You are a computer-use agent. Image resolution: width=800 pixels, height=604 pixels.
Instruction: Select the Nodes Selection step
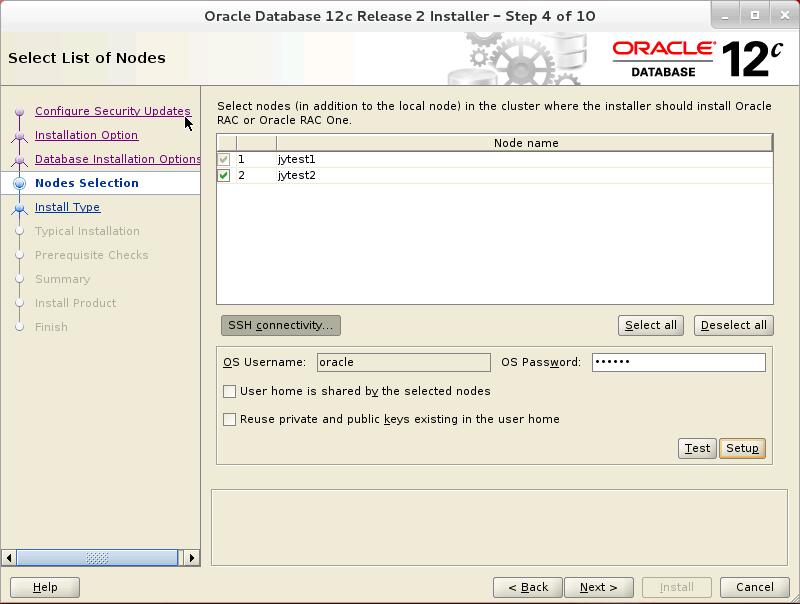[87, 183]
